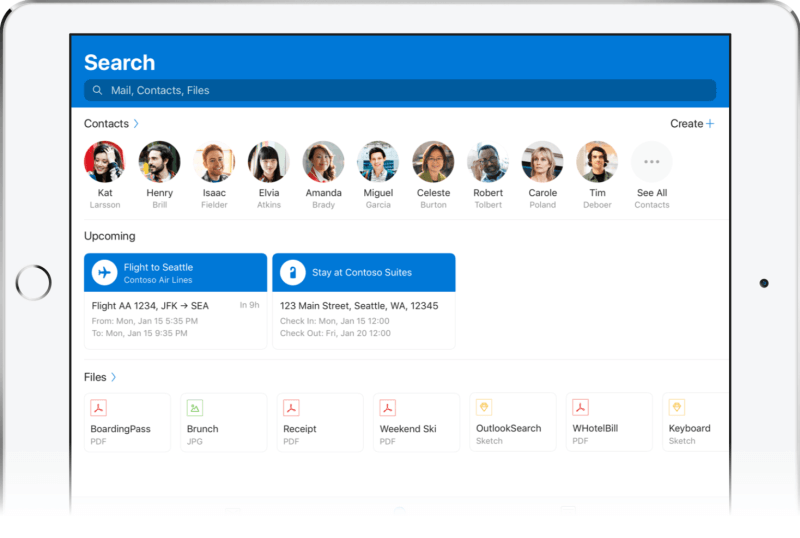This screenshot has width=800, height=538.
Task: Click the Receipt file name
Action: coord(300,429)
